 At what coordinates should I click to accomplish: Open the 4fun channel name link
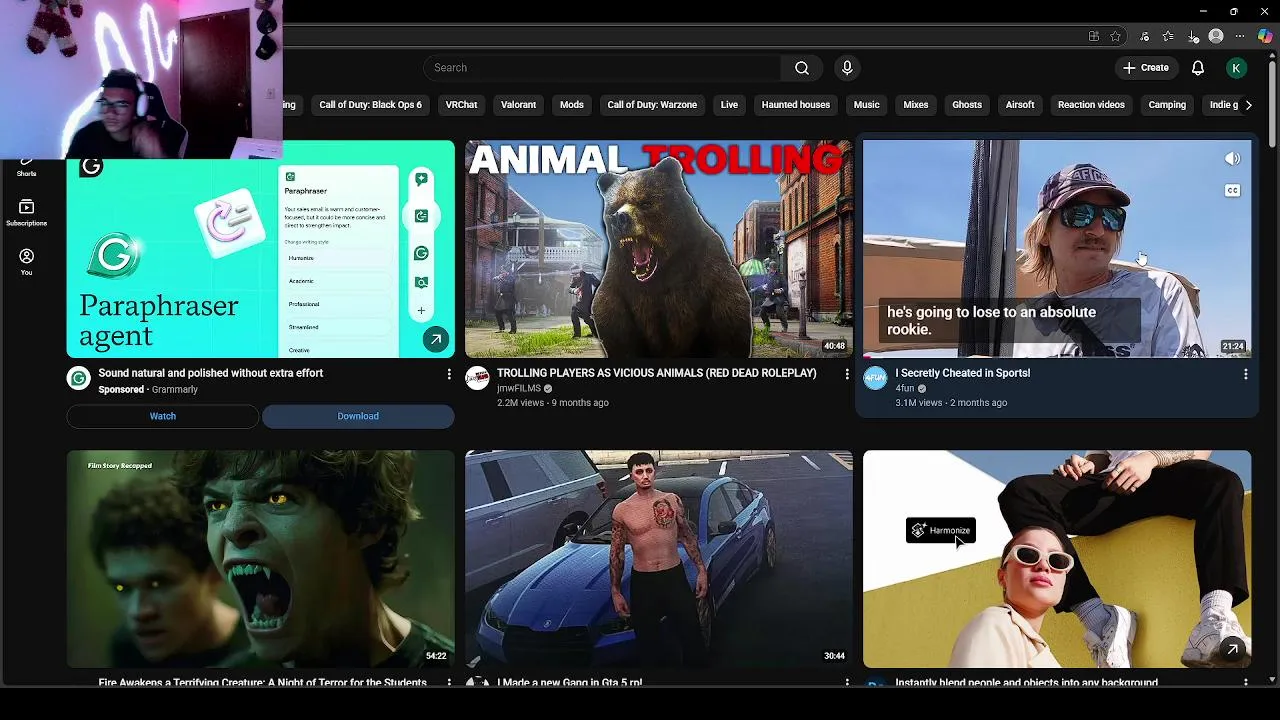tap(905, 388)
